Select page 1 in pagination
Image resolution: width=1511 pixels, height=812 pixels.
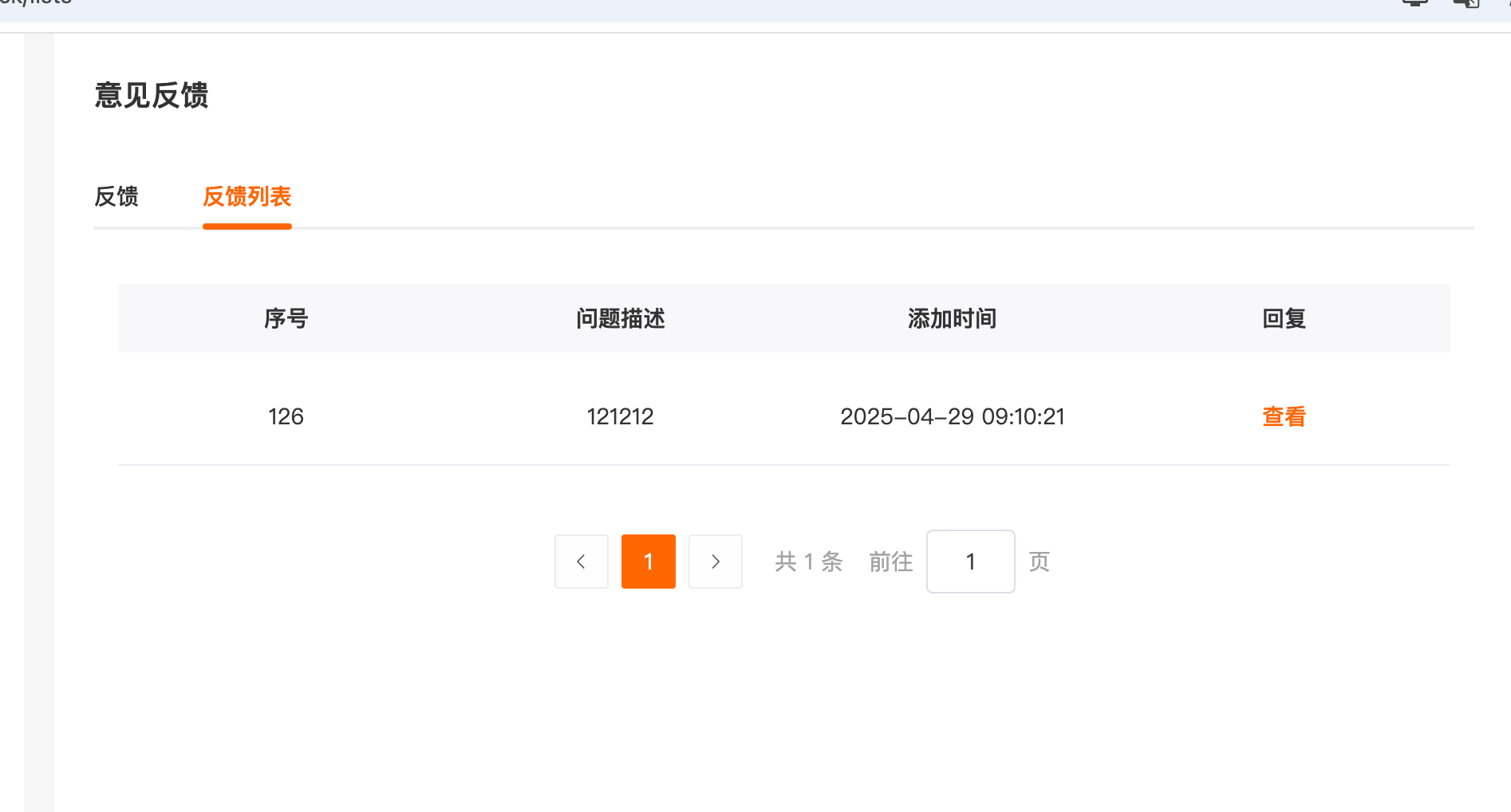click(649, 562)
